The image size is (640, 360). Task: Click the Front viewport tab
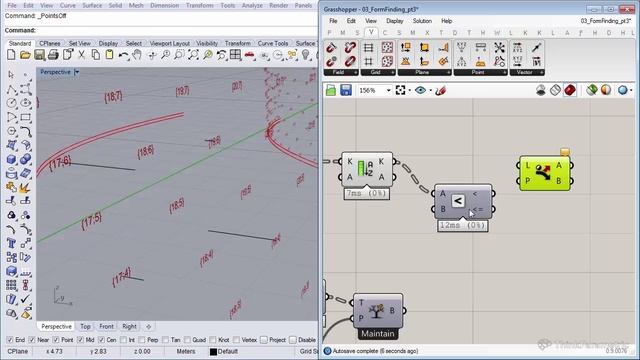107,327
